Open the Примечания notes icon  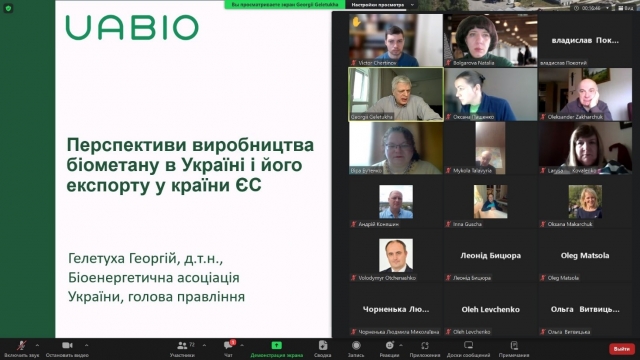pos(514,345)
